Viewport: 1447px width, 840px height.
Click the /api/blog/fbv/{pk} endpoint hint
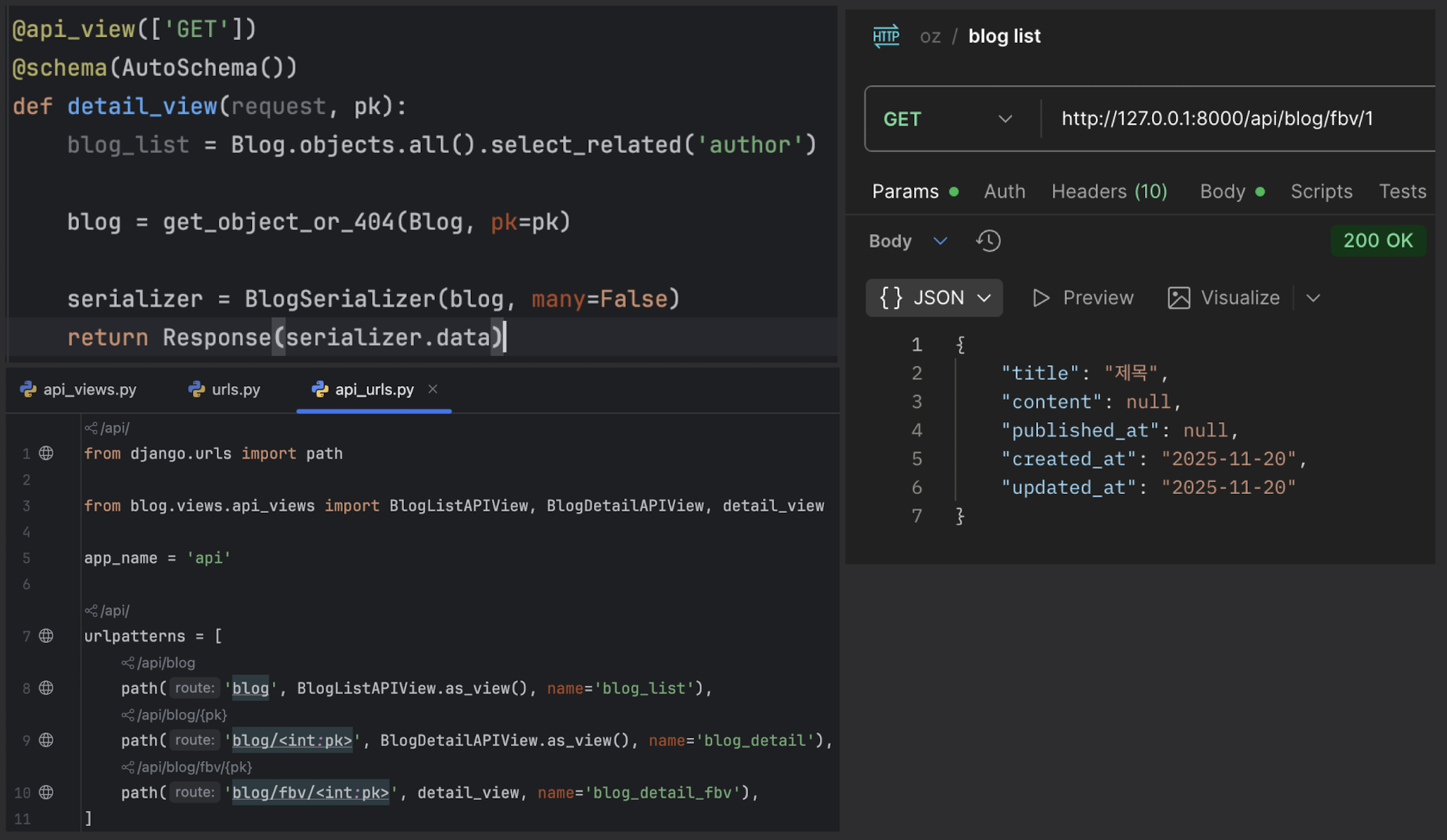[x=187, y=767]
